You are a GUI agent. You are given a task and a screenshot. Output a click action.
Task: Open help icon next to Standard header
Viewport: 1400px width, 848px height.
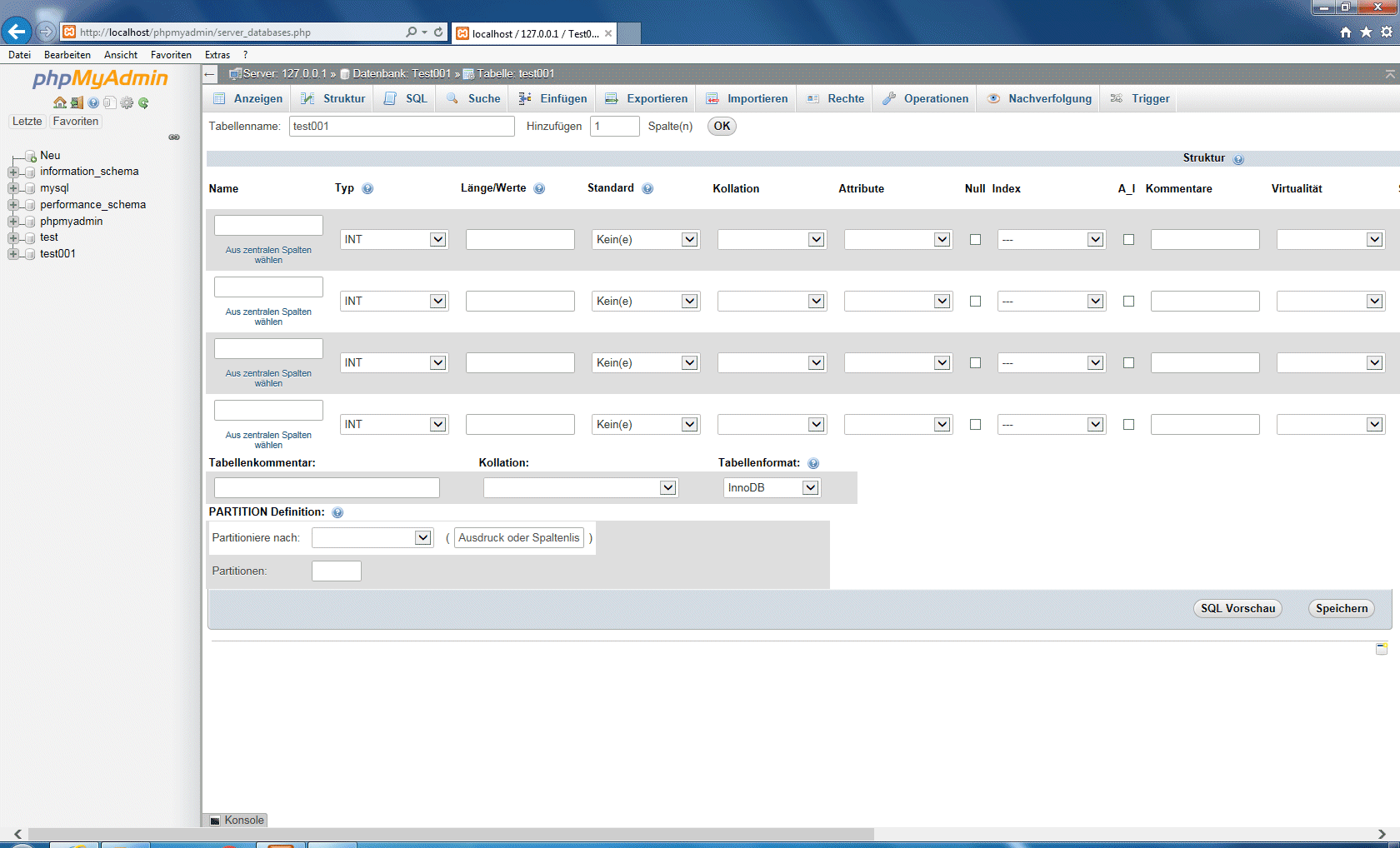[647, 189]
